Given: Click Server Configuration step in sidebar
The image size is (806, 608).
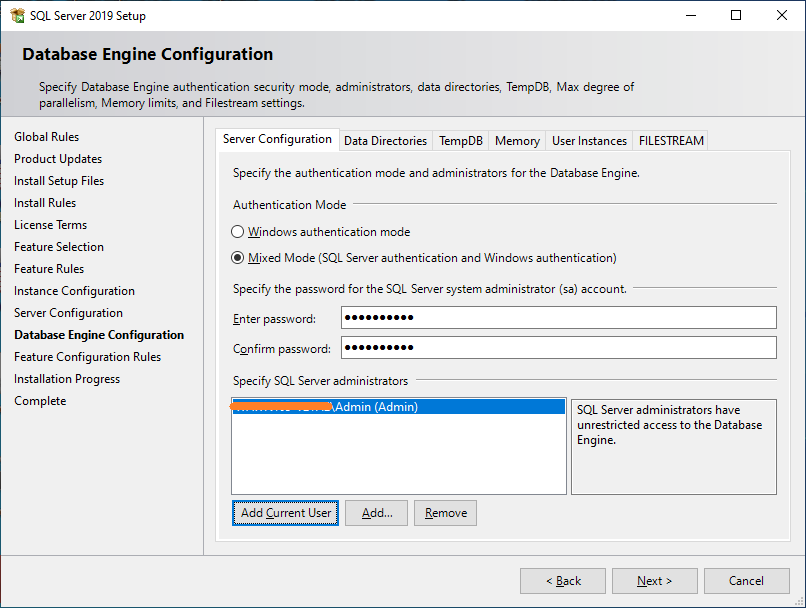Looking at the screenshot, I should [x=68, y=313].
